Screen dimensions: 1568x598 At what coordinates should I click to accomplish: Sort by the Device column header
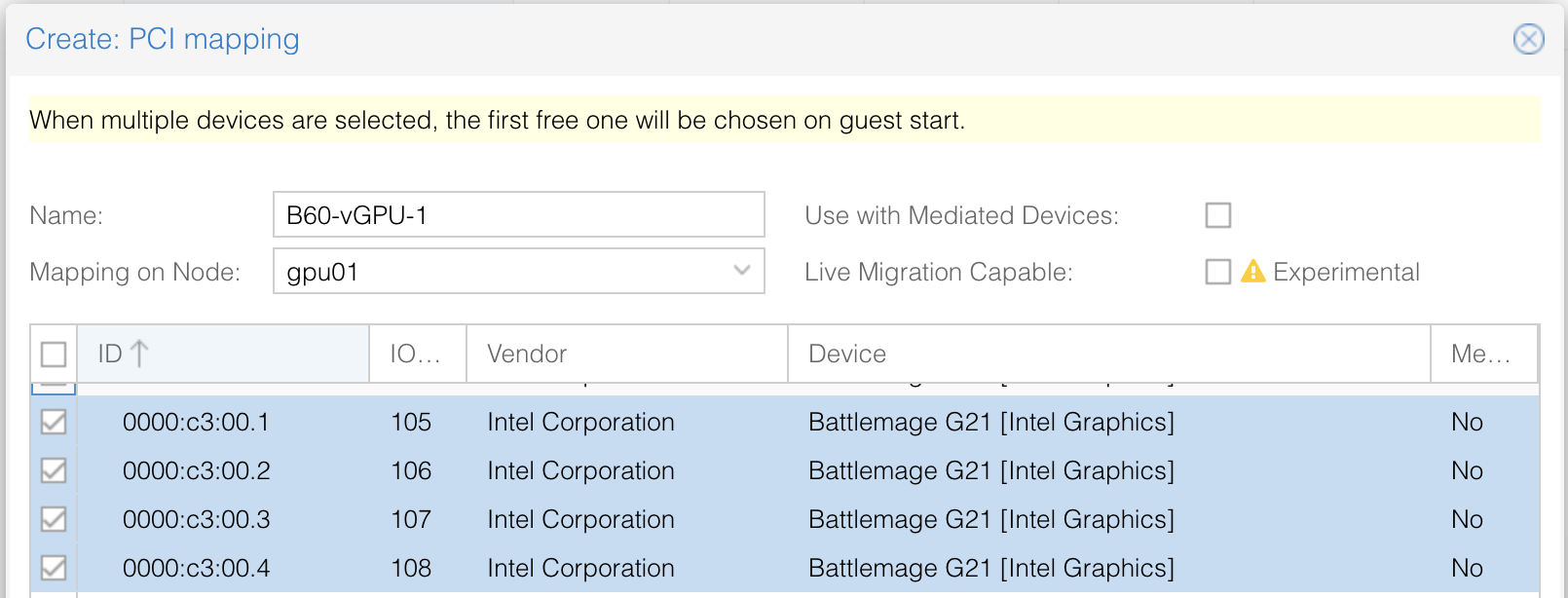tap(1106, 354)
